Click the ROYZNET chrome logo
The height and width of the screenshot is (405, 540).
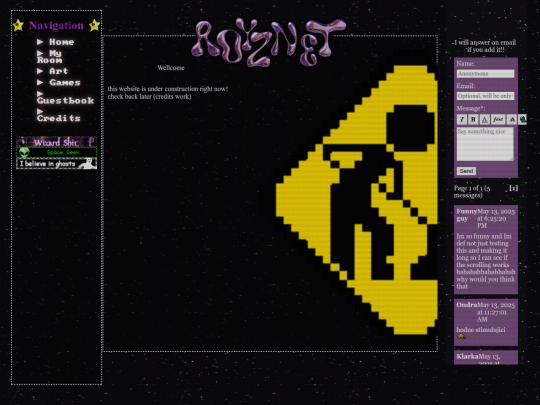pyautogui.click(x=269, y=42)
